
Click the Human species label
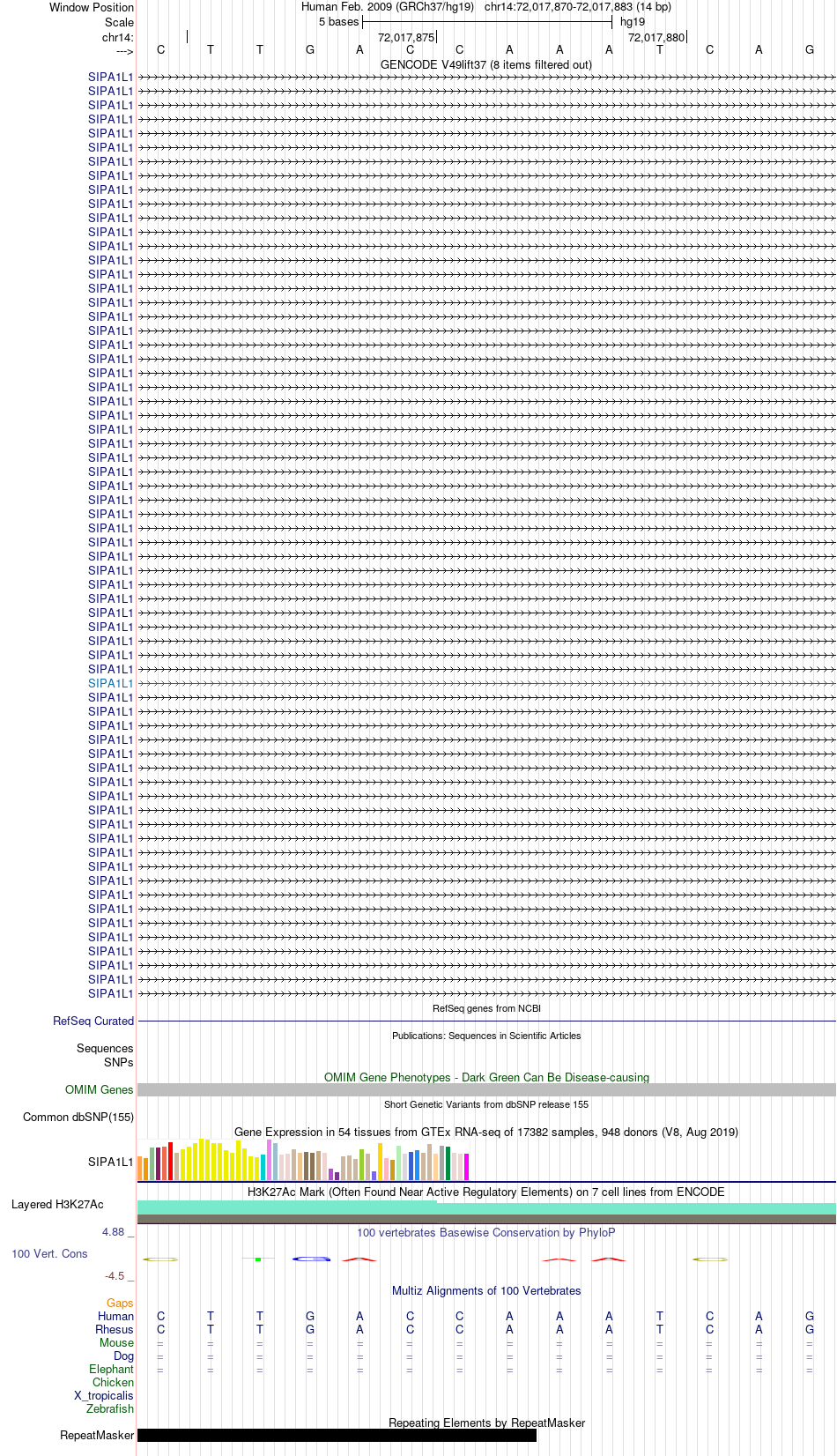(x=115, y=1316)
